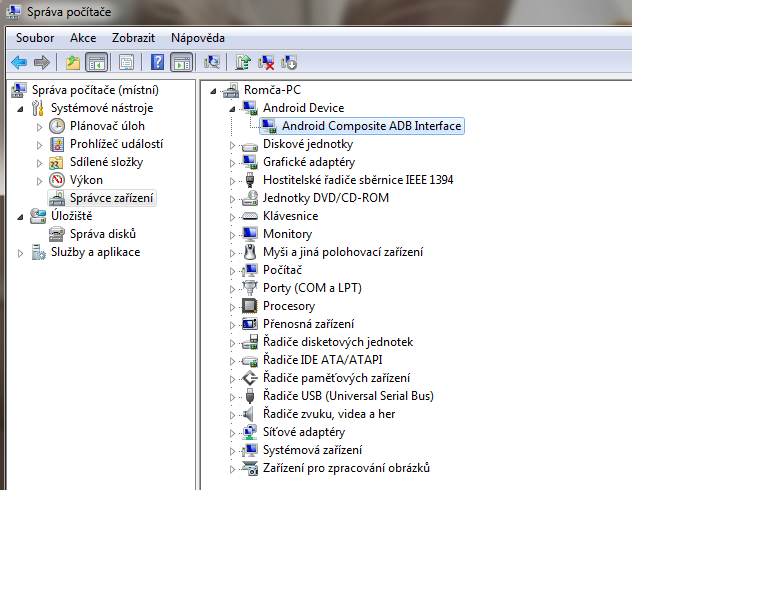The height and width of the screenshot is (614, 768).
Task: Click the Síťové adaptéry network icon
Action: tap(250, 432)
